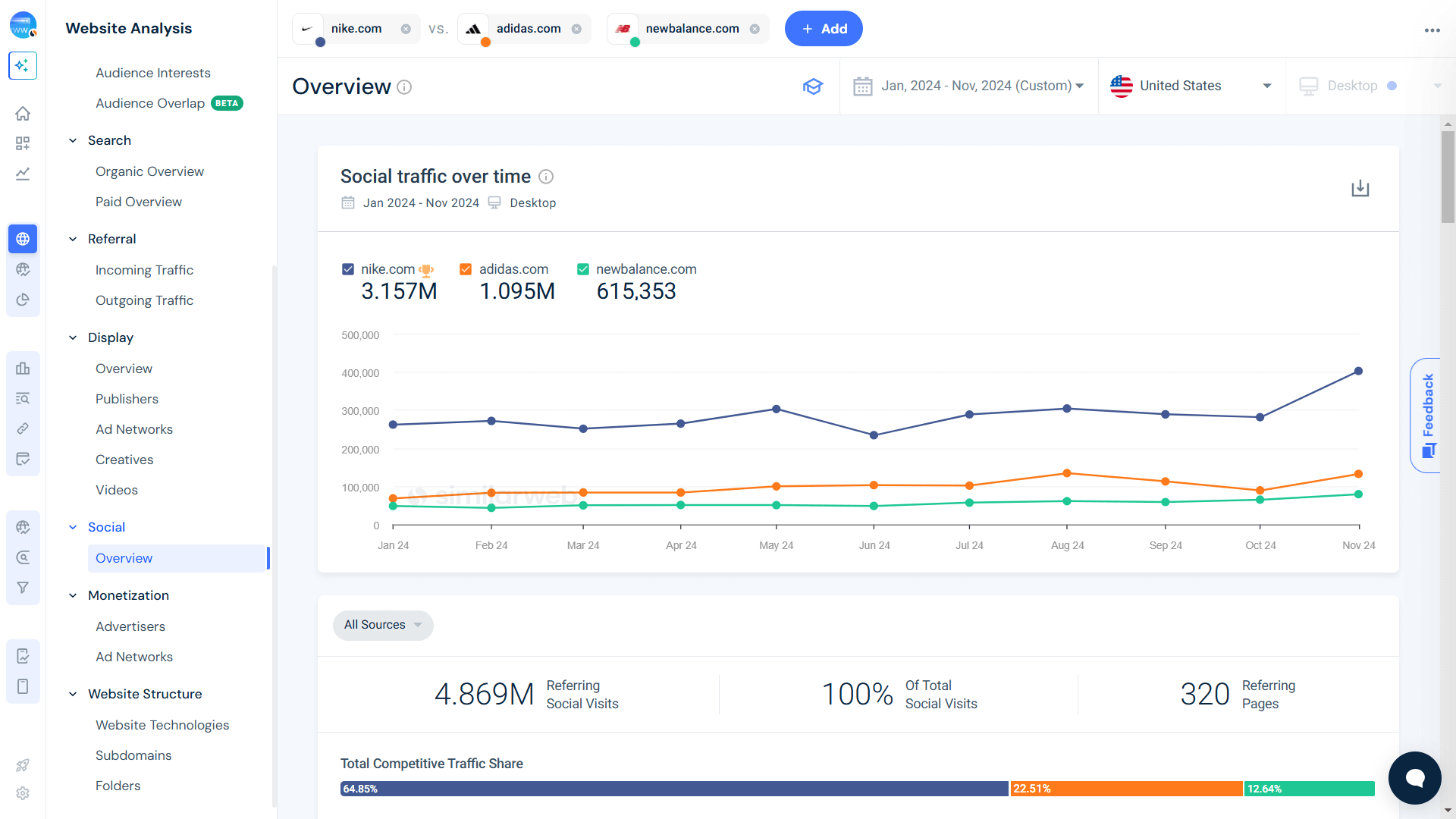The width and height of the screenshot is (1456, 819).
Task: Remove newbalance.com from comparison
Action: [755, 29]
